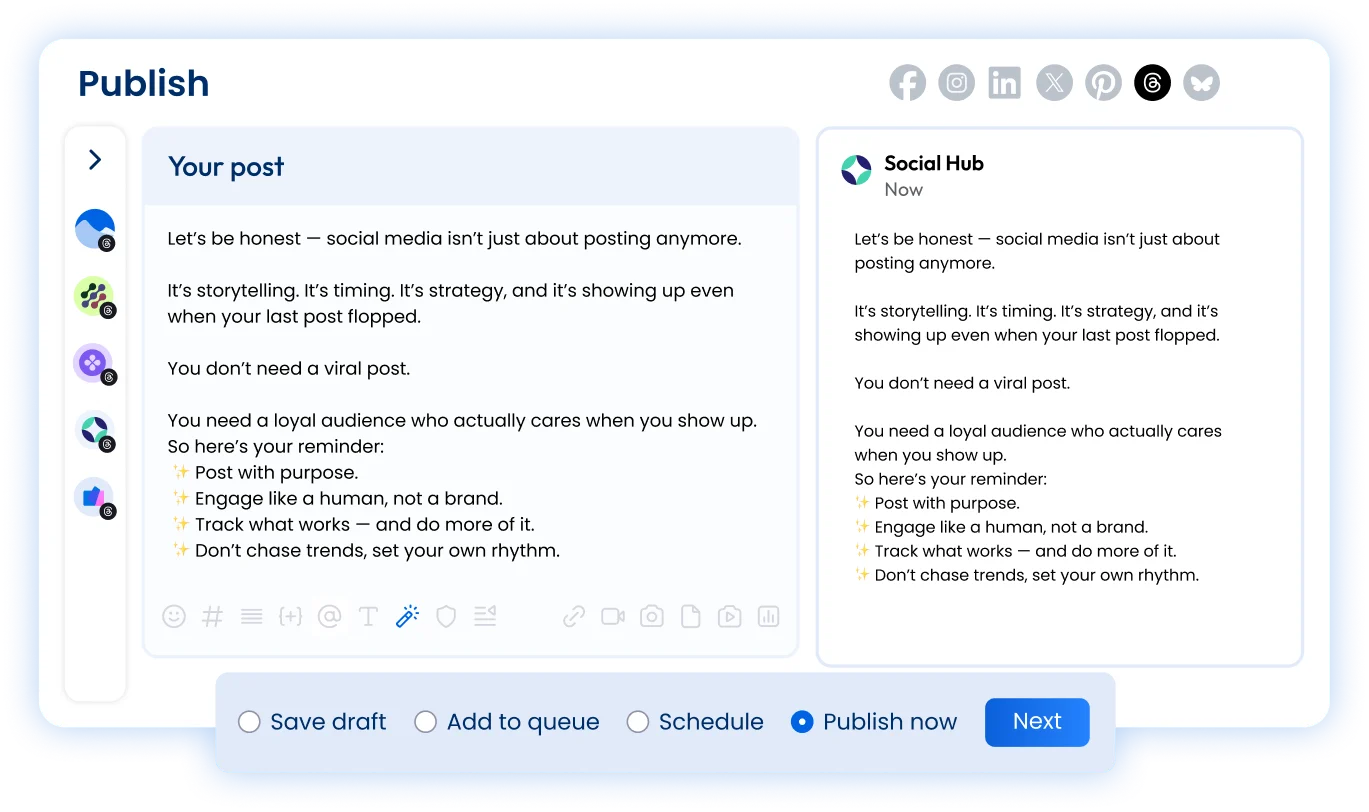Viewport: 1369px width, 812px height.
Task: Enable the Add to queue option
Action: [x=425, y=721]
